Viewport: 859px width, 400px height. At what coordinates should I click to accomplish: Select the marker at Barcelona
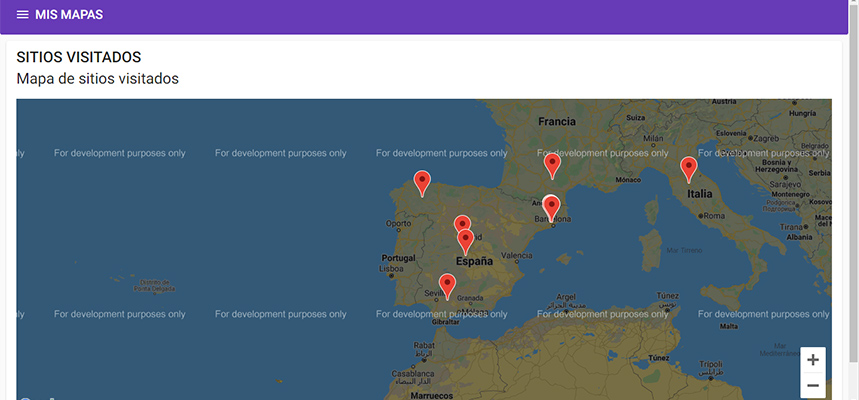[x=551, y=206]
